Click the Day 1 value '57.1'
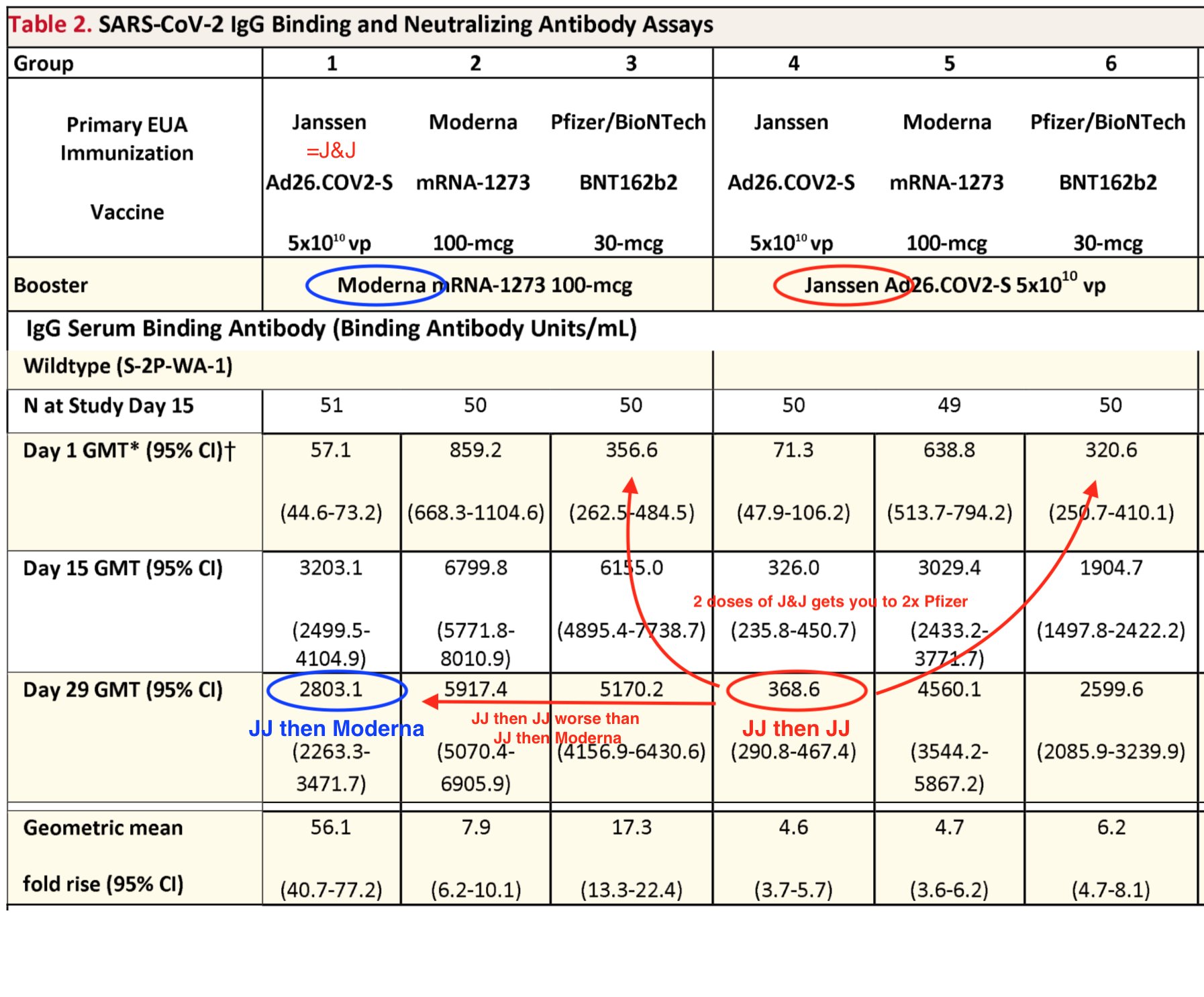Viewport: 1204px width, 997px height. click(x=331, y=450)
